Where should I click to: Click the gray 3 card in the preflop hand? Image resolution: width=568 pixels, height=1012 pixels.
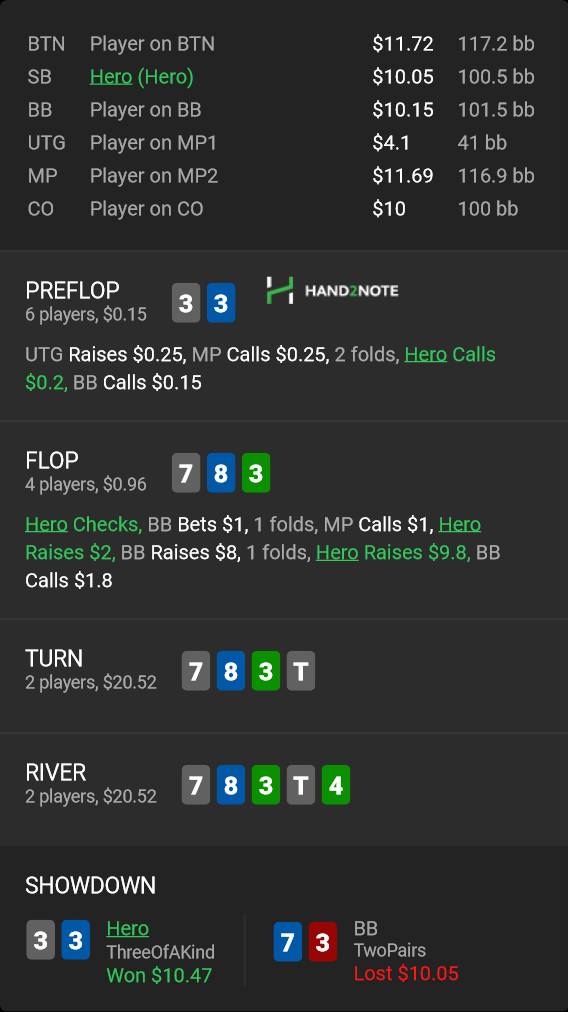(186, 303)
